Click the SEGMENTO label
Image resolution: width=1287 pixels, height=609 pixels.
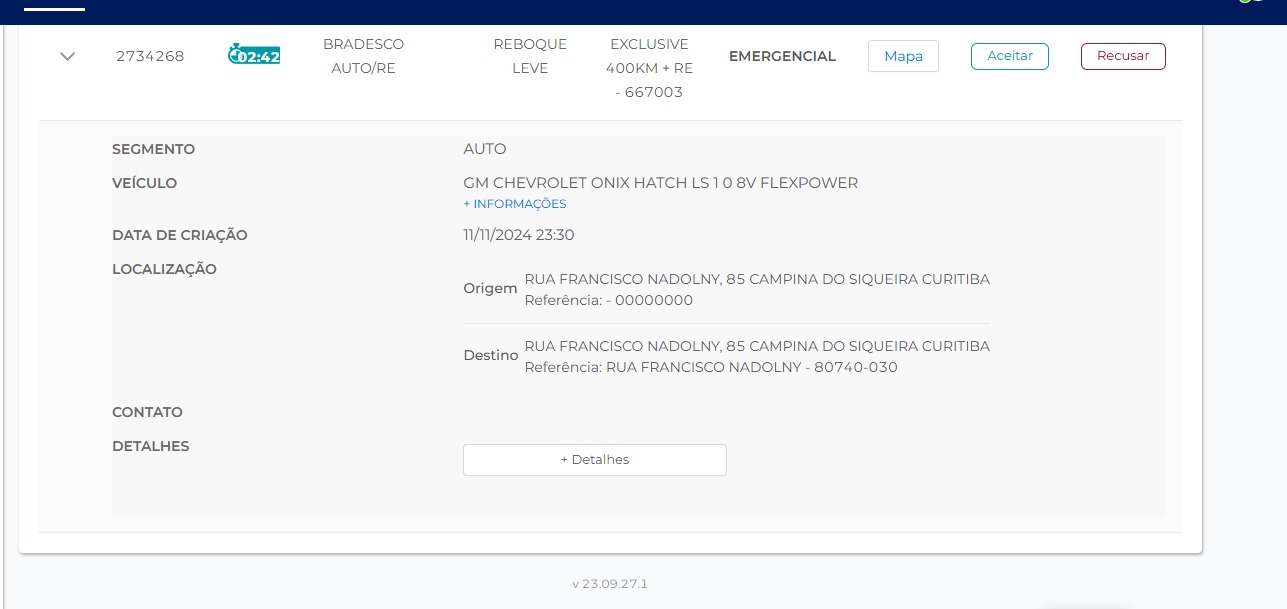coord(154,149)
